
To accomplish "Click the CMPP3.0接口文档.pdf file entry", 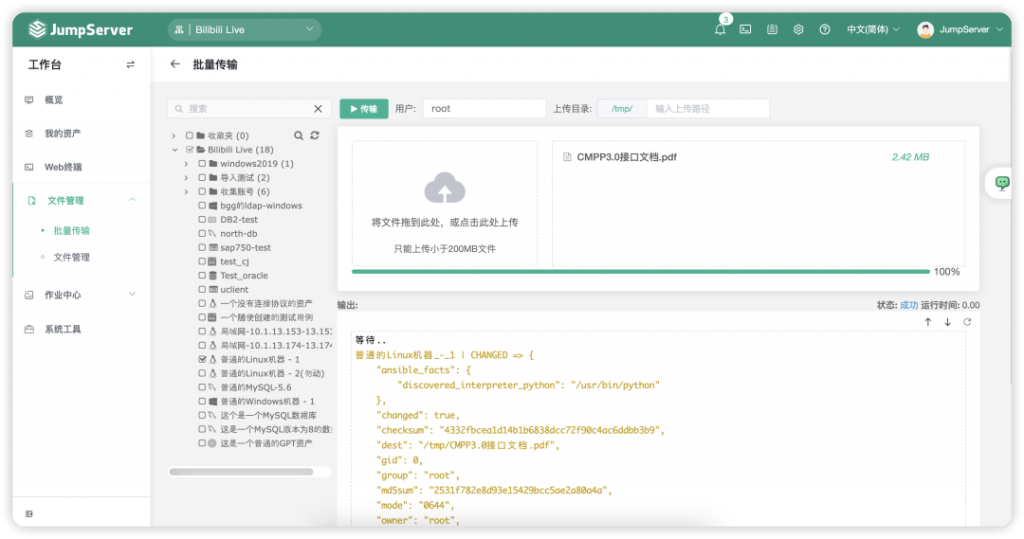I will tap(626, 157).
